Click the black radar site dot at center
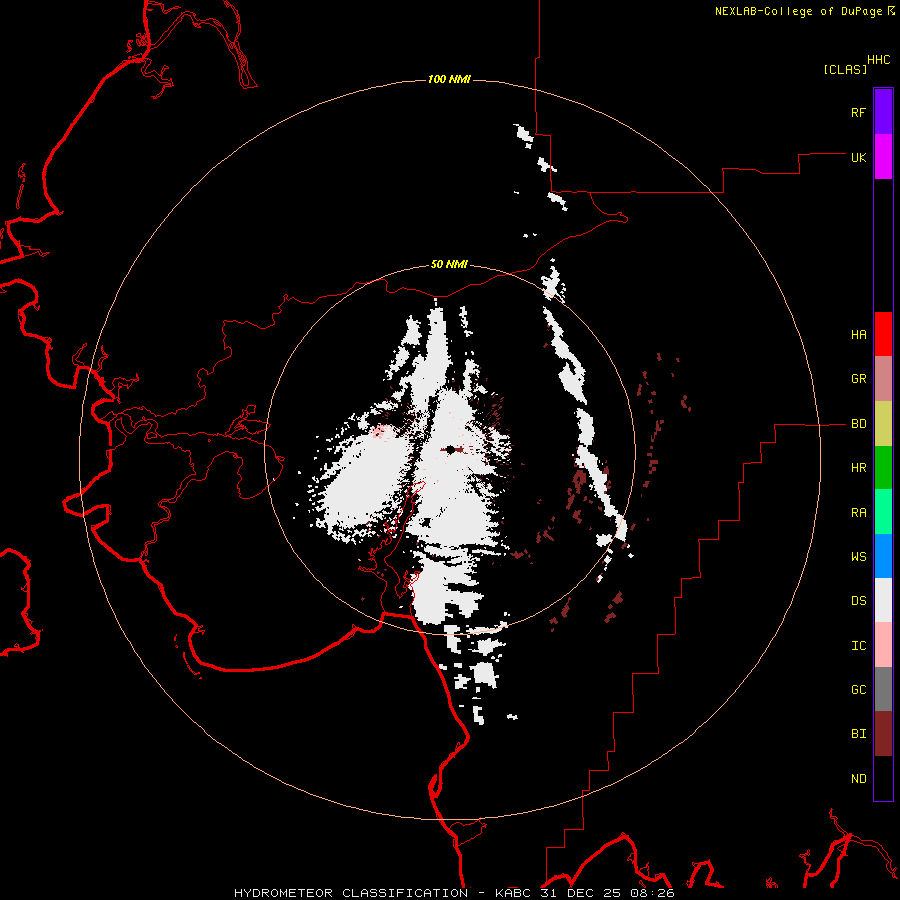900x900 pixels. click(451, 449)
